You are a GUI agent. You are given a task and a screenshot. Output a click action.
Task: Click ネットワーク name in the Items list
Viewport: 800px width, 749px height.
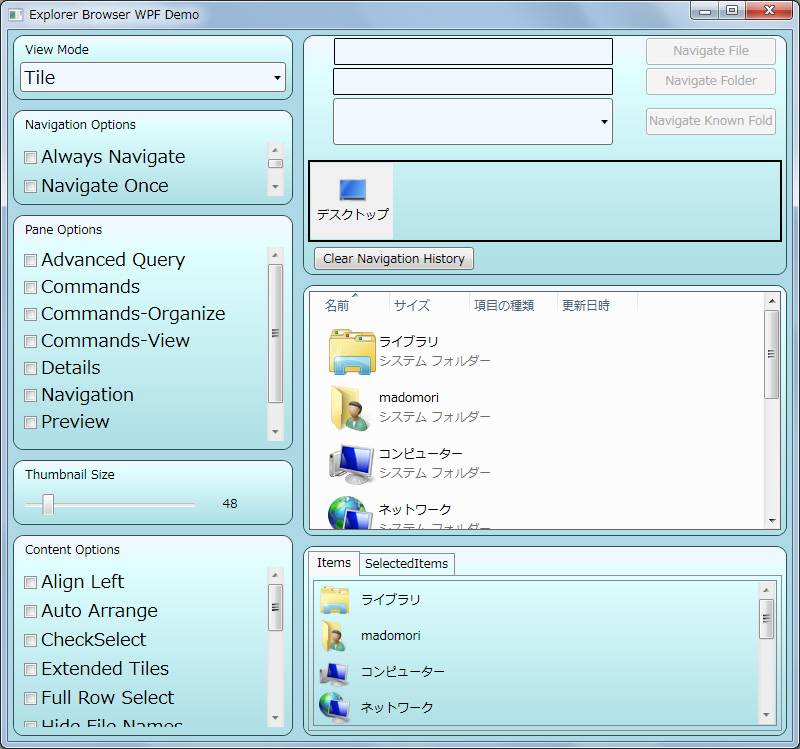tap(397, 707)
